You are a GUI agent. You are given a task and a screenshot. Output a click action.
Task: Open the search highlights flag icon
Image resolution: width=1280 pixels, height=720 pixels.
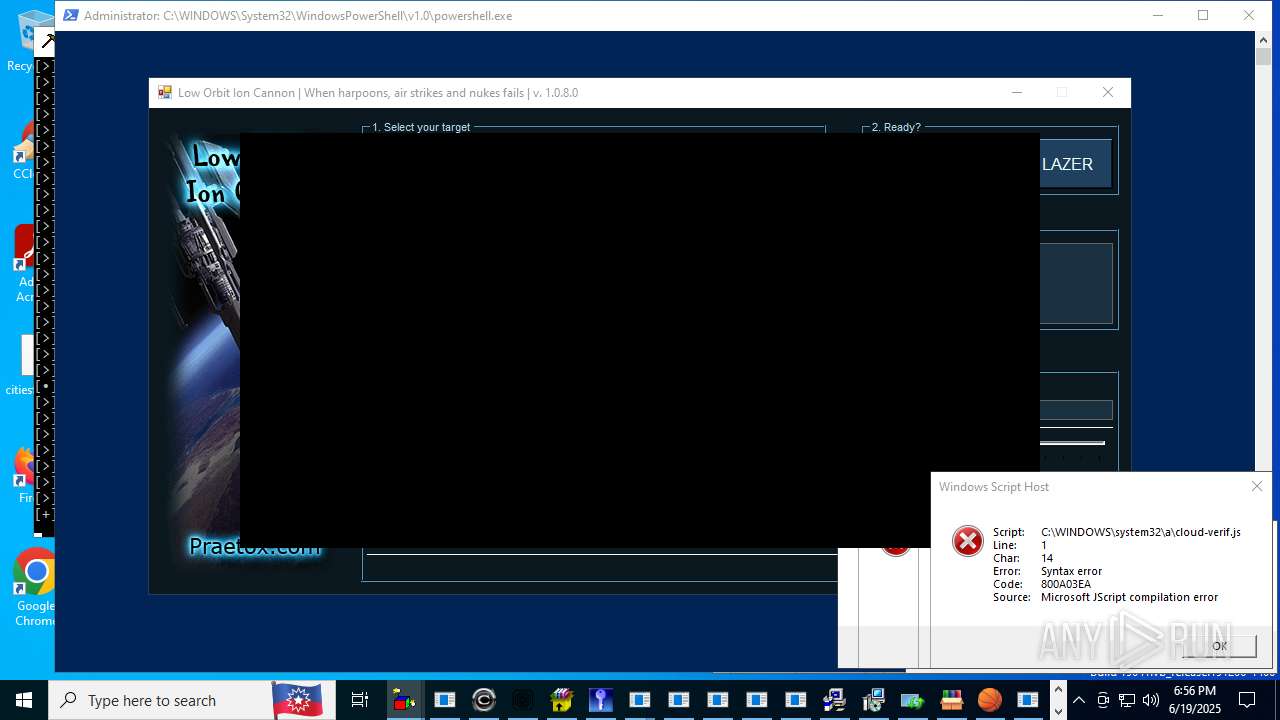click(x=297, y=700)
